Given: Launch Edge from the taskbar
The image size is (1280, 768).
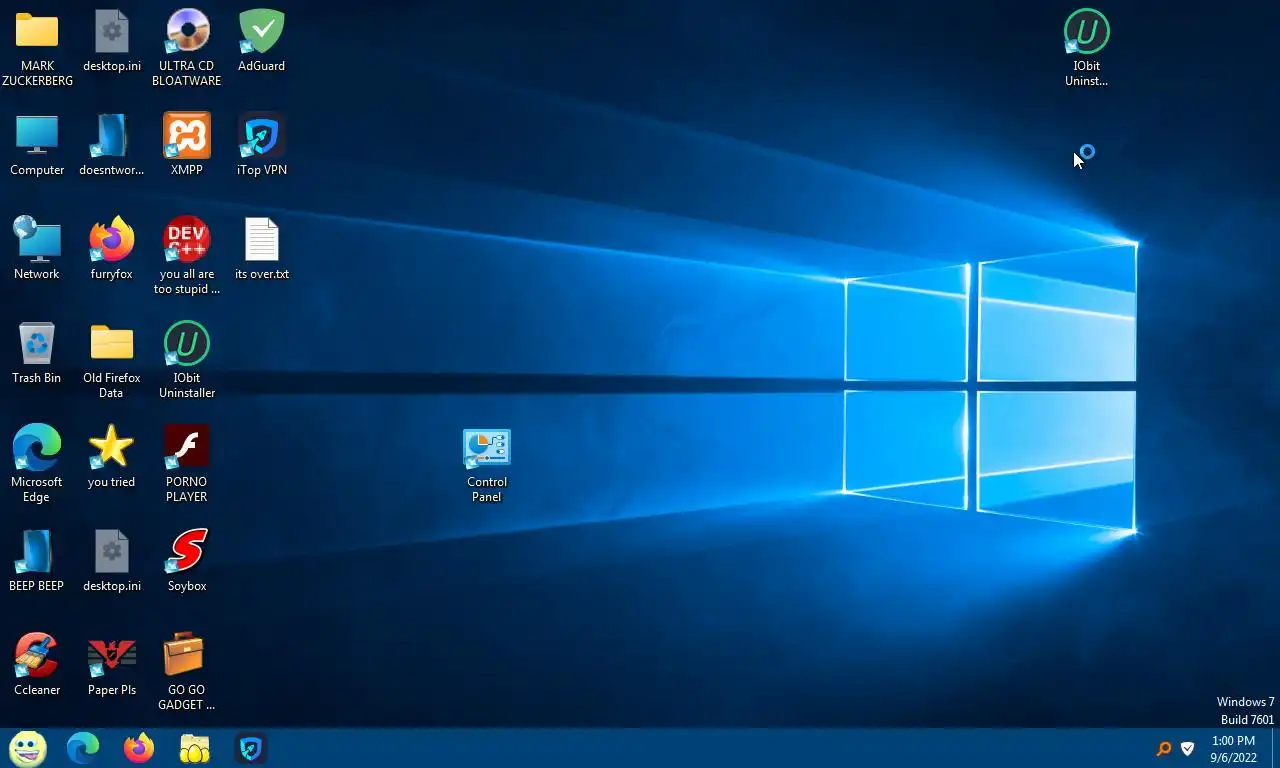Looking at the screenshot, I should coord(83,748).
